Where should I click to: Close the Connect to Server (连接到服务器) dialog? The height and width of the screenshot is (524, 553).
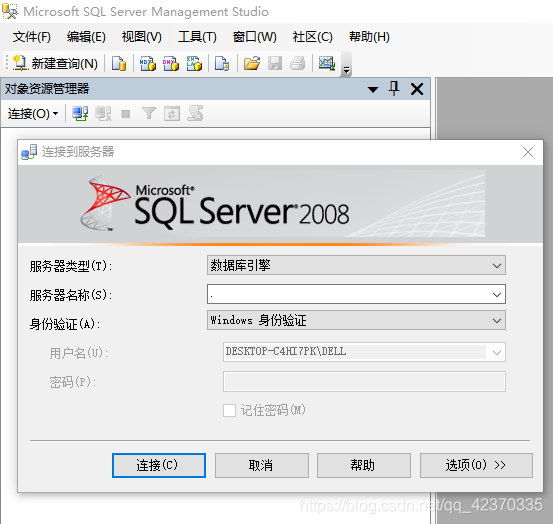tap(528, 152)
